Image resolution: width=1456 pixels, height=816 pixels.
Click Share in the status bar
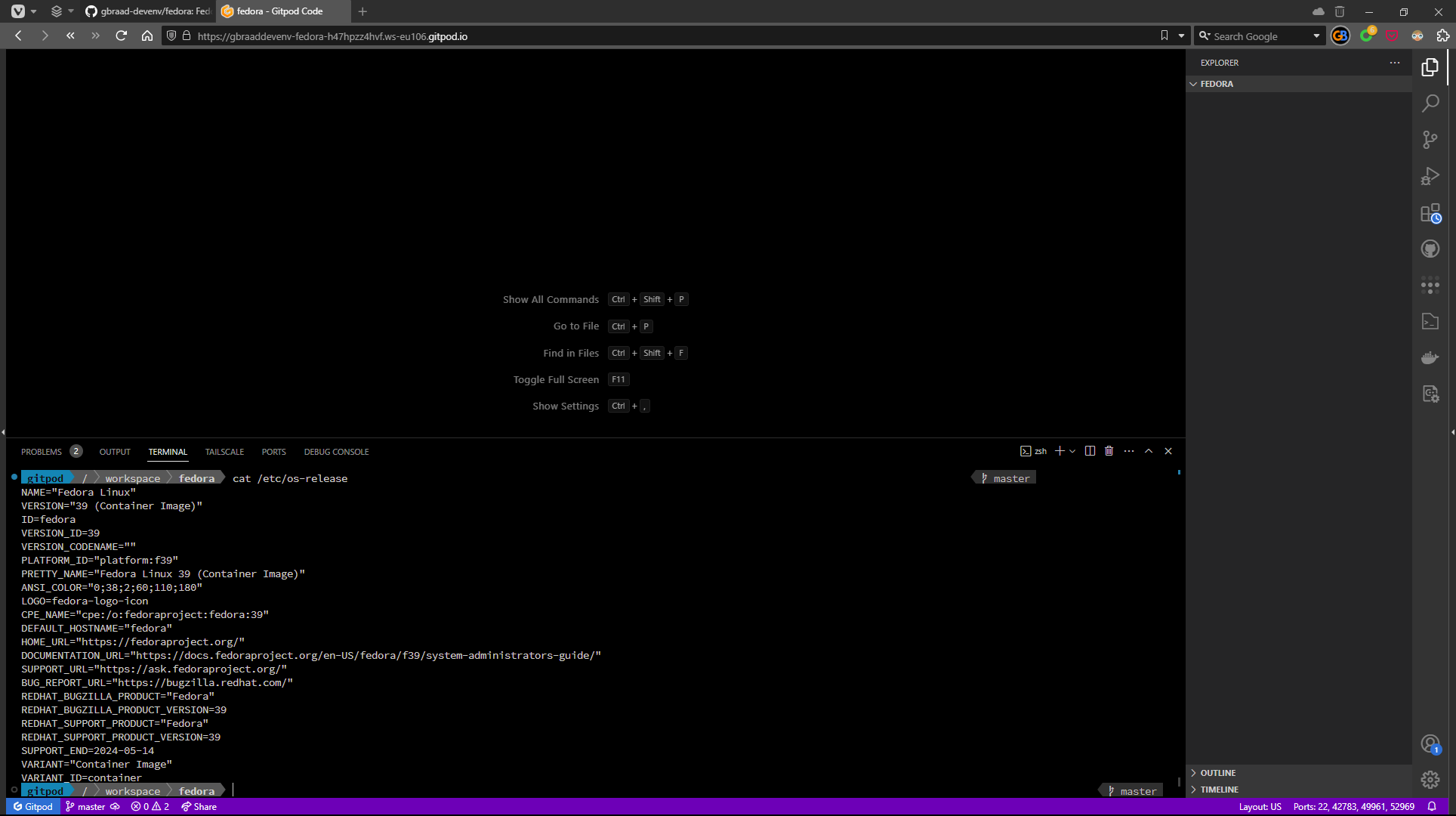coord(199,807)
